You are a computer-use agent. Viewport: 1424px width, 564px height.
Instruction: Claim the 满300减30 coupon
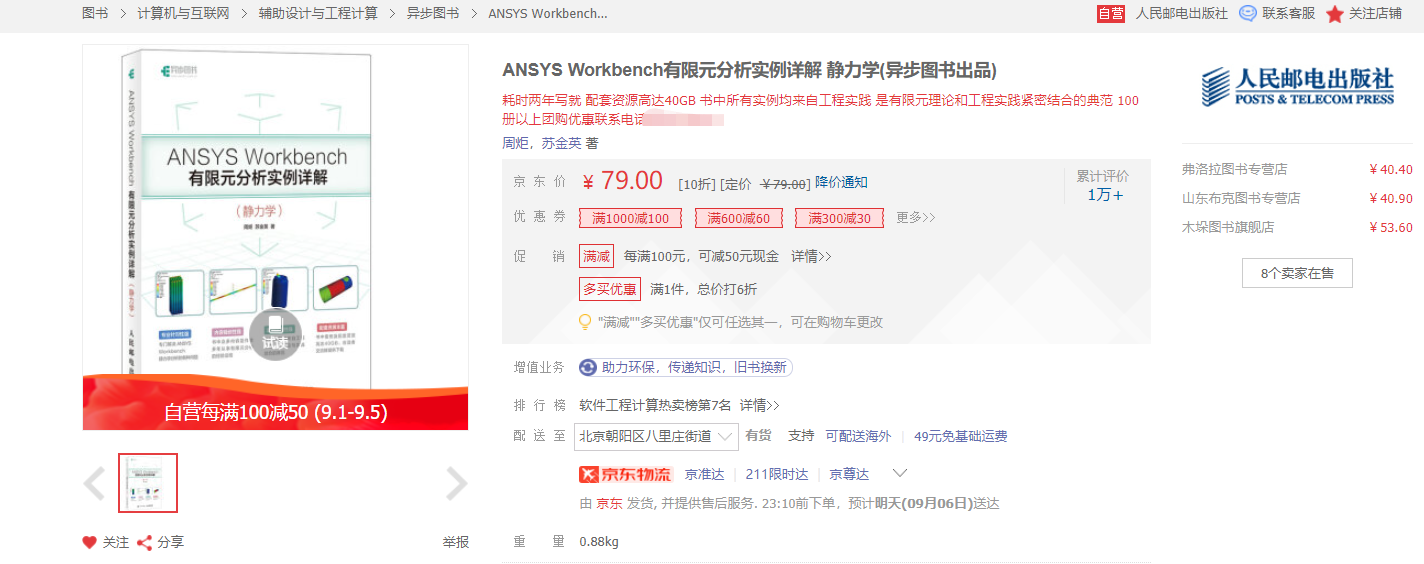[x=839, y=218]
